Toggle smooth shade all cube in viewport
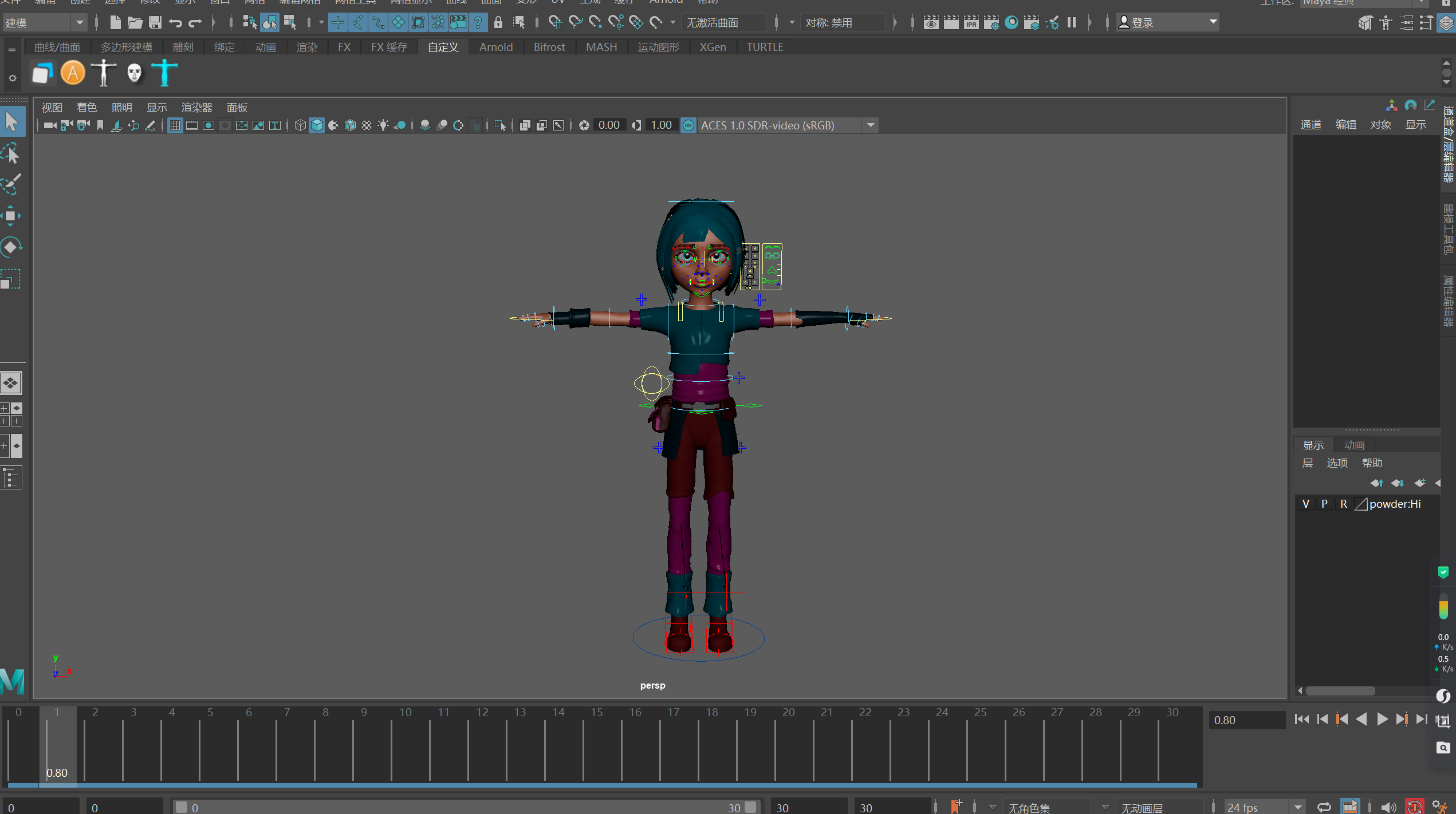This screenshot has width=1456, height=814. [317, 125]
